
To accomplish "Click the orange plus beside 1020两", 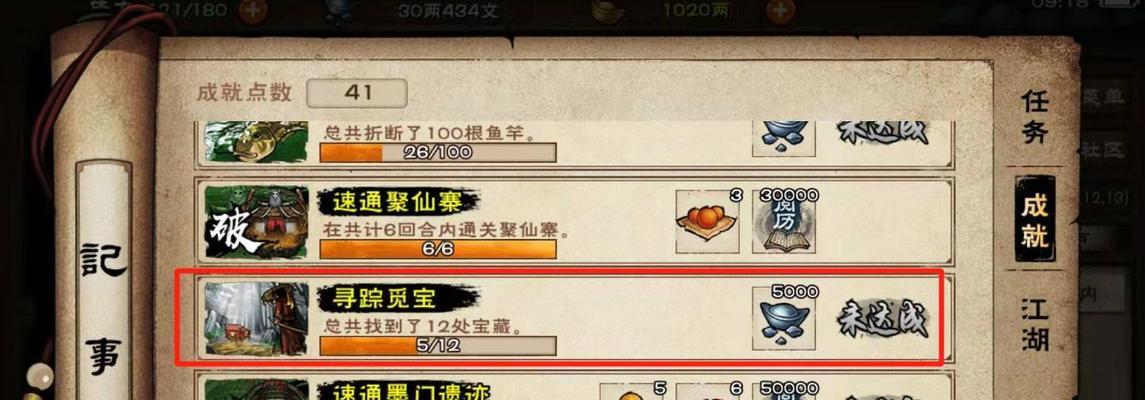I will click(x=781, y=10).
